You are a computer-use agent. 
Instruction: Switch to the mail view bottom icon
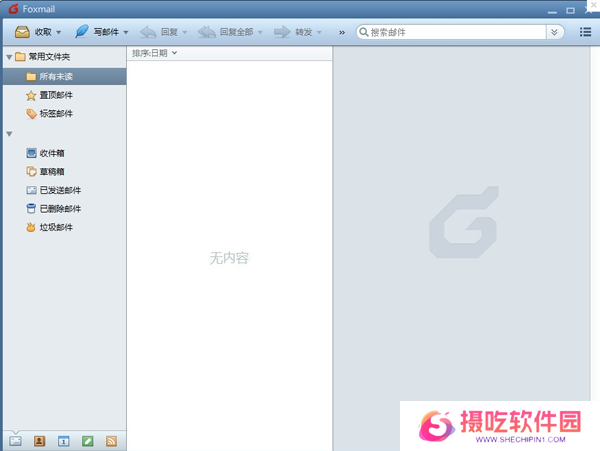(x=15, y=441)
